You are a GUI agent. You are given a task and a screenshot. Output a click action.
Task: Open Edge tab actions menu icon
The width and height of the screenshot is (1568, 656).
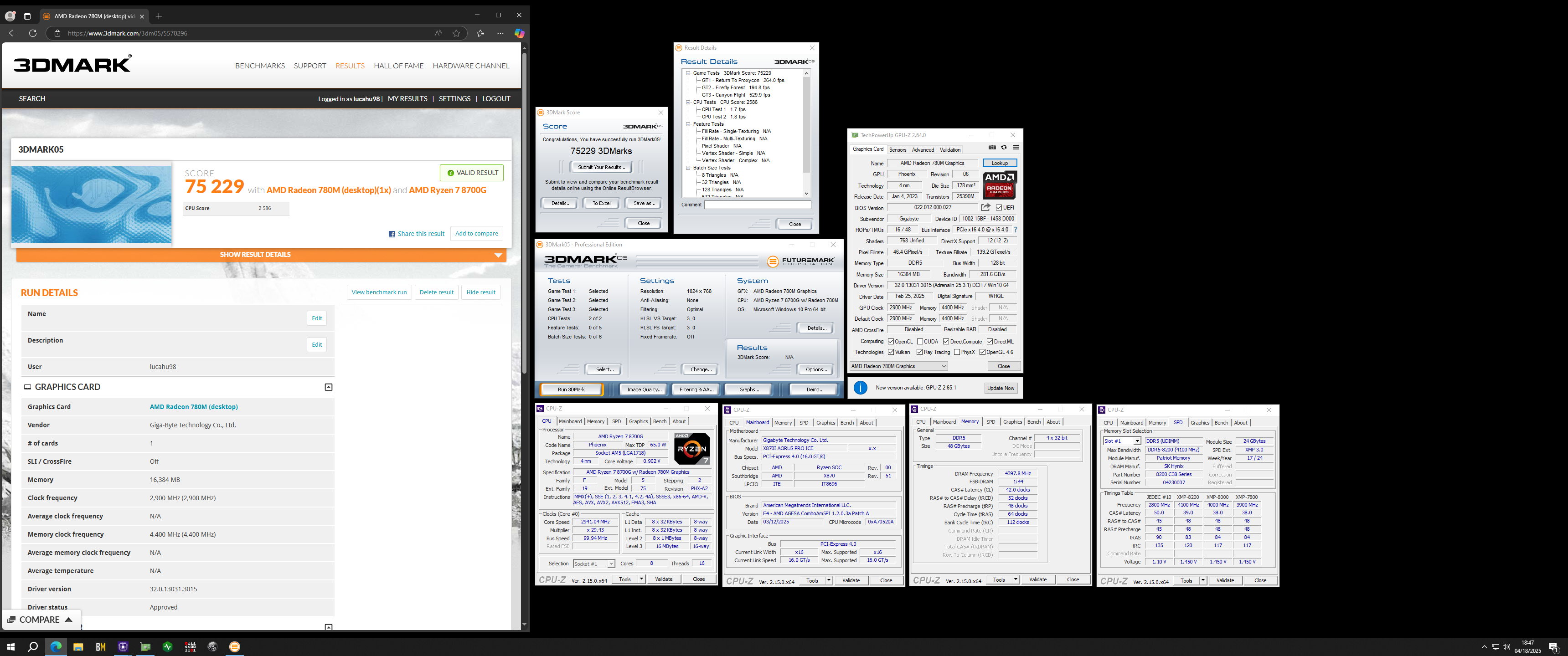click(x=27, y=16)
